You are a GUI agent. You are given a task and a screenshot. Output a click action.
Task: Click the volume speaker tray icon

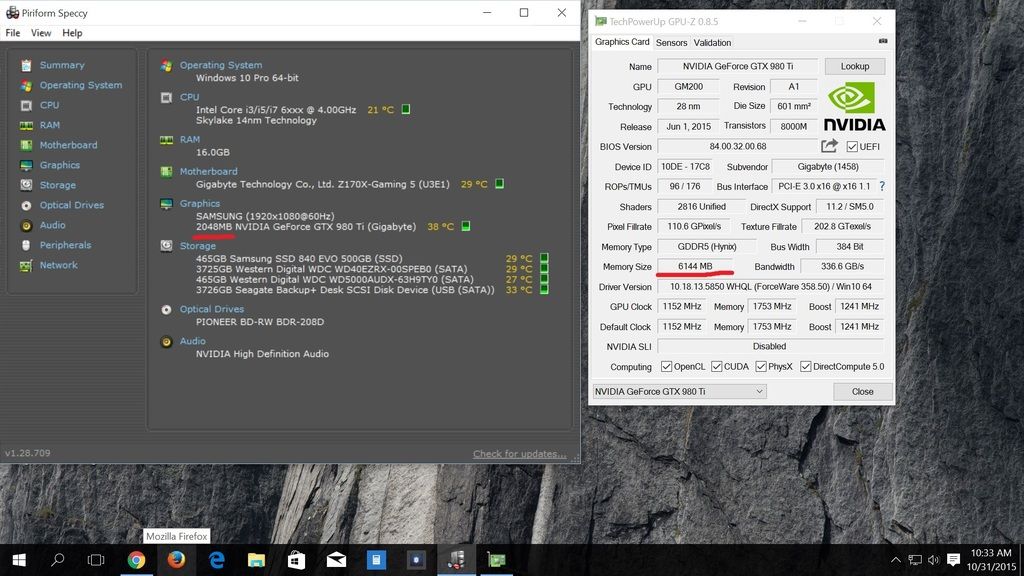[x=934, y=560]
